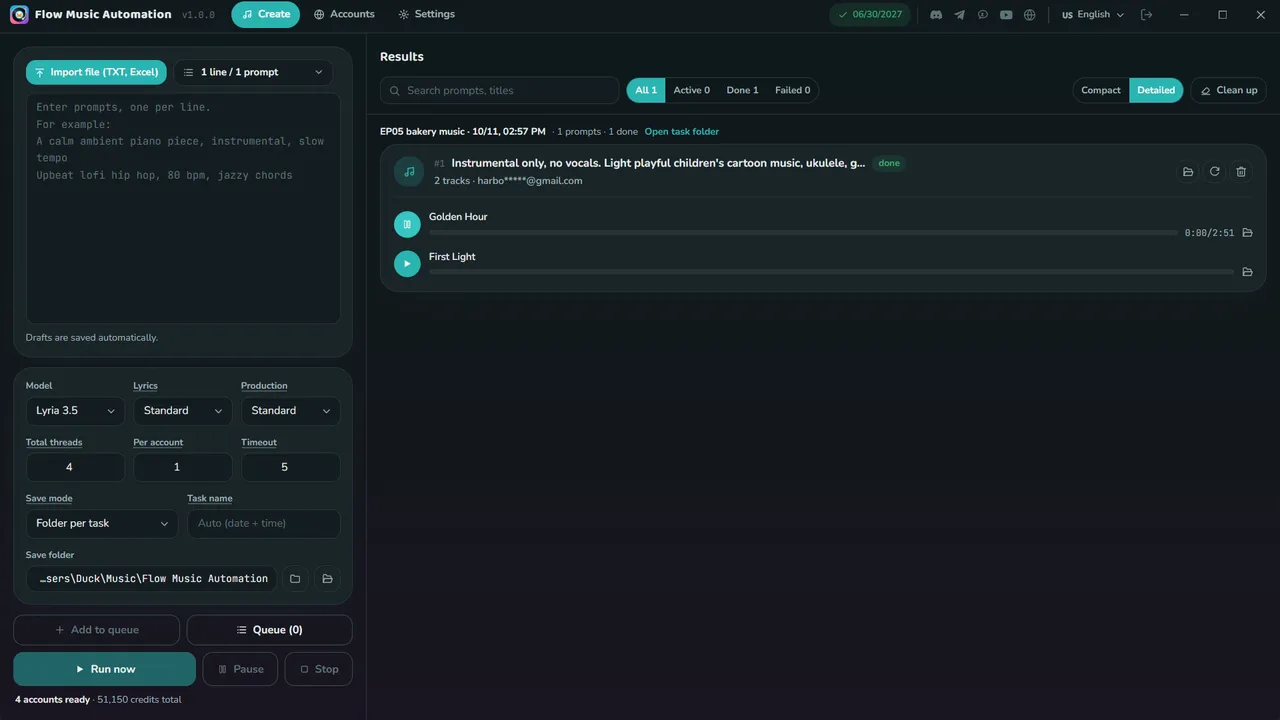Click the Per account field
This screenshot has width=1280, height=720.
[x=183, y=467]
